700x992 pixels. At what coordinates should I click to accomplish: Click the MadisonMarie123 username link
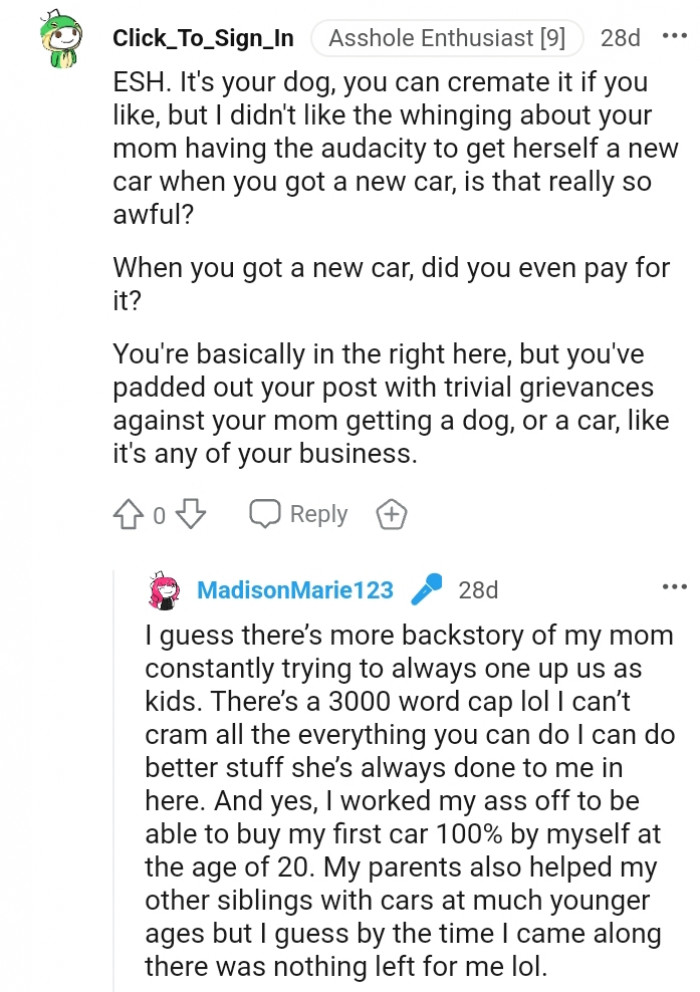(x=294, y=590)
